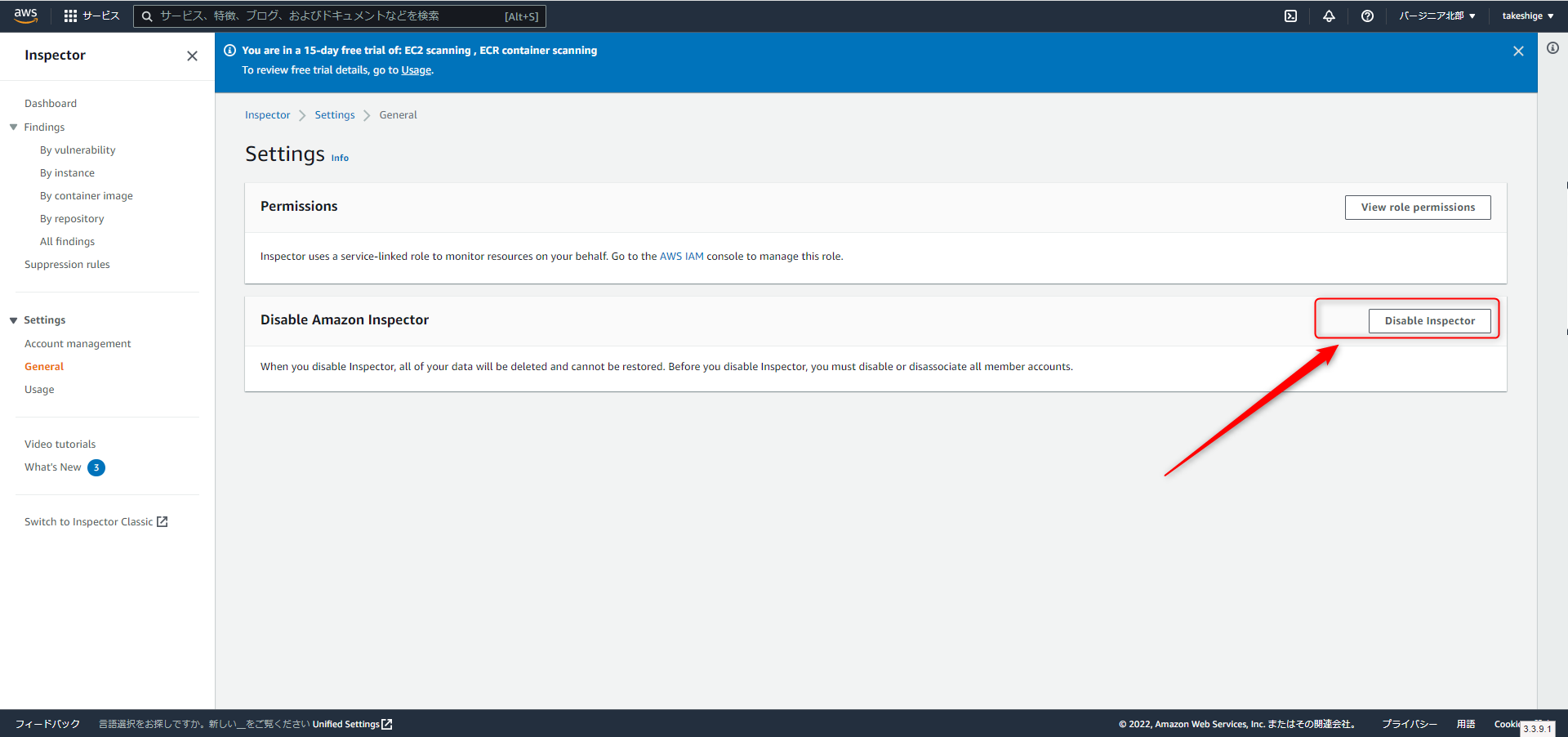
Task: Click the Settings breadcrumb link
Action: (x=335, y=114)
